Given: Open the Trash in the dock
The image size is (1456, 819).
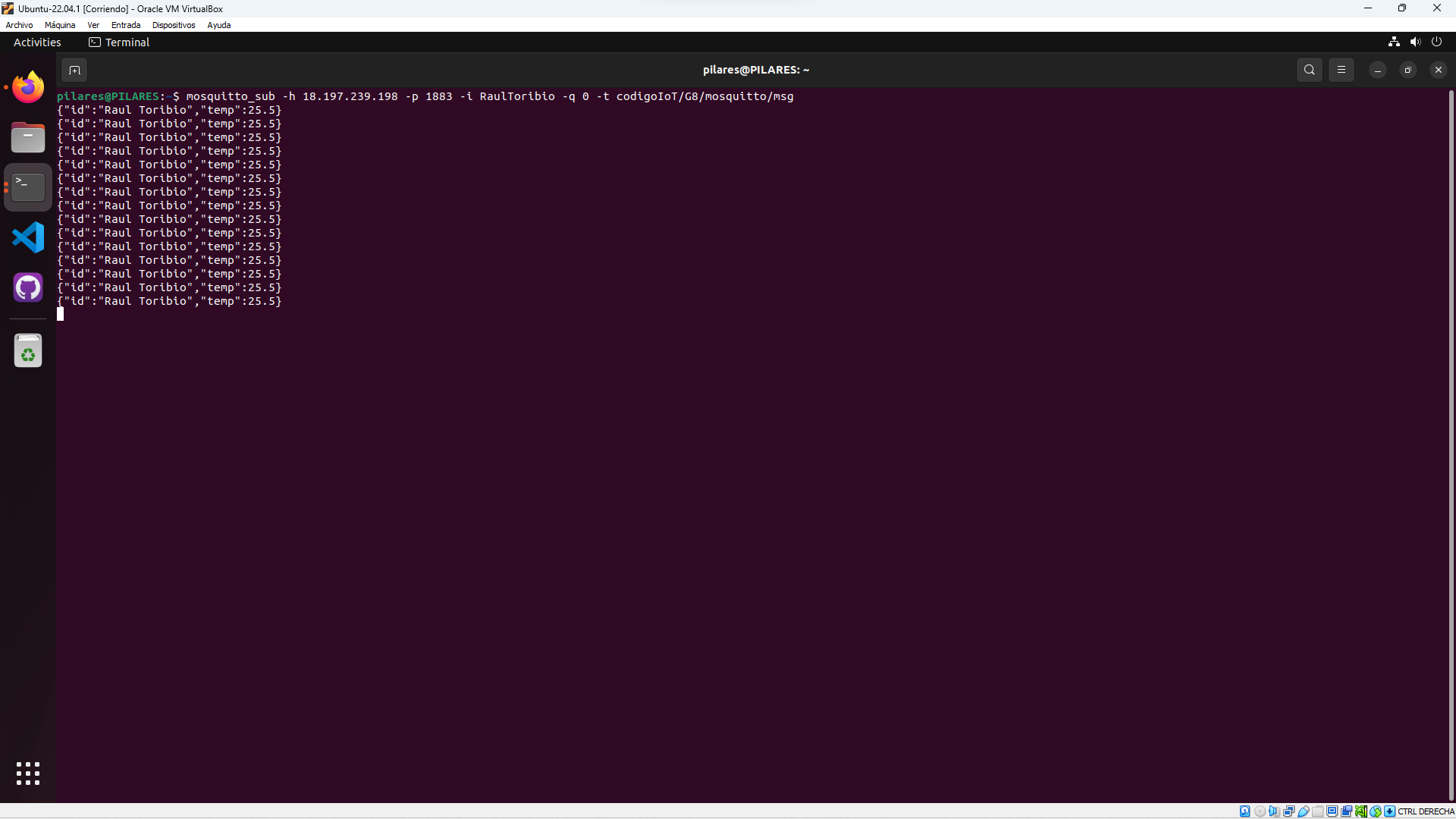Looking at the screenshot, I should 28,351.
